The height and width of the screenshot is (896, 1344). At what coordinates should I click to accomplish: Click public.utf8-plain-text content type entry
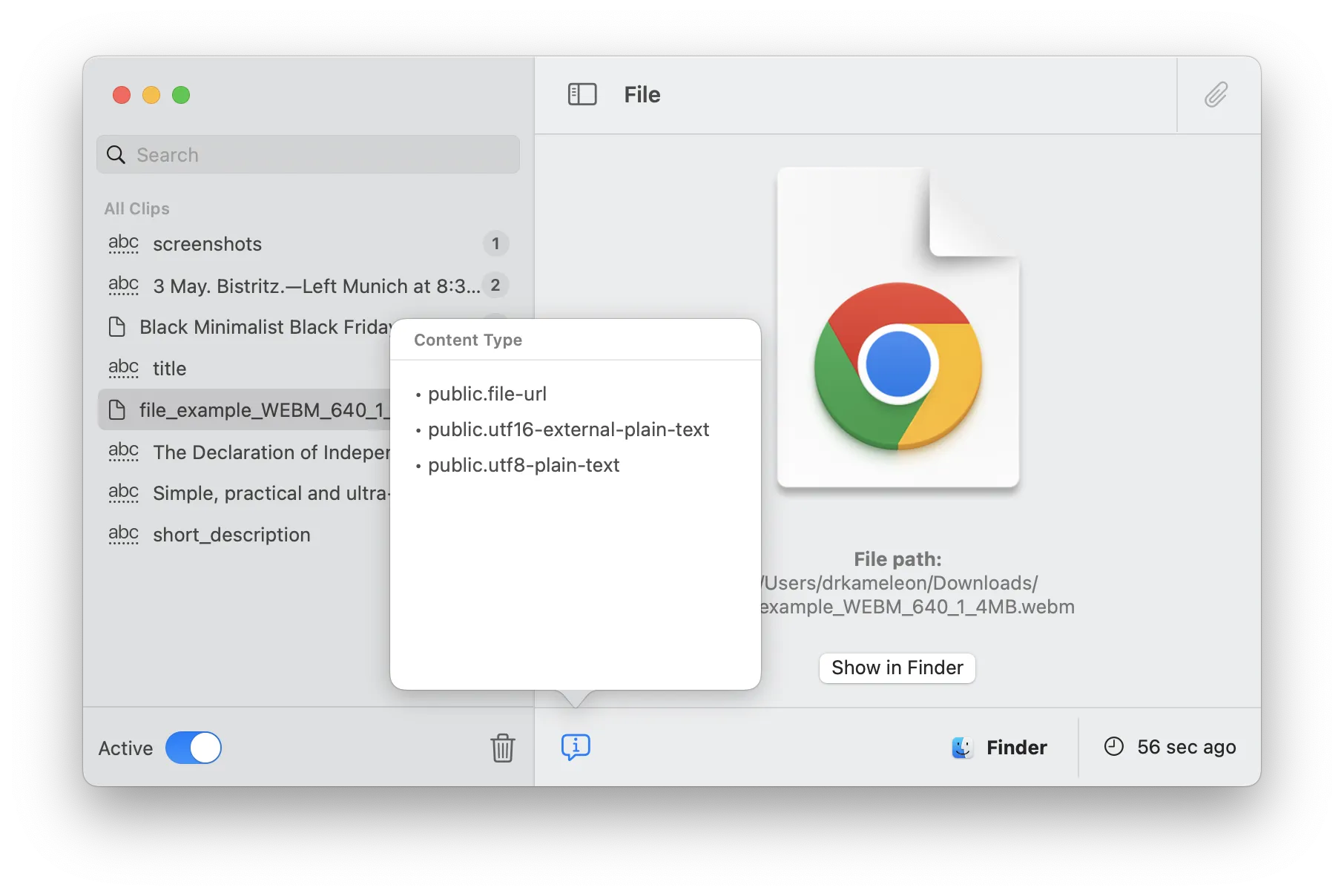pos(524,465)
